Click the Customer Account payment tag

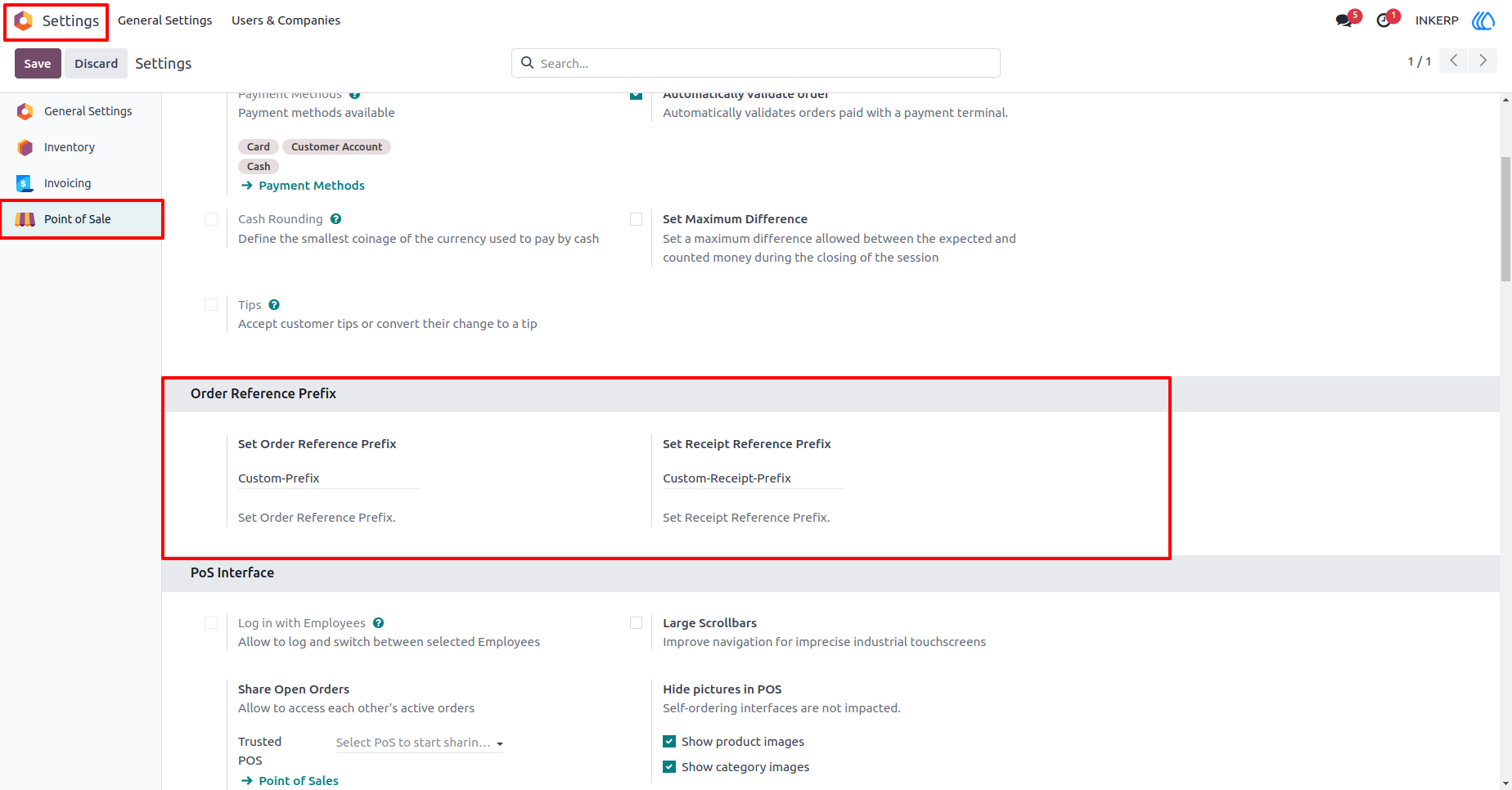coord(336,147)
